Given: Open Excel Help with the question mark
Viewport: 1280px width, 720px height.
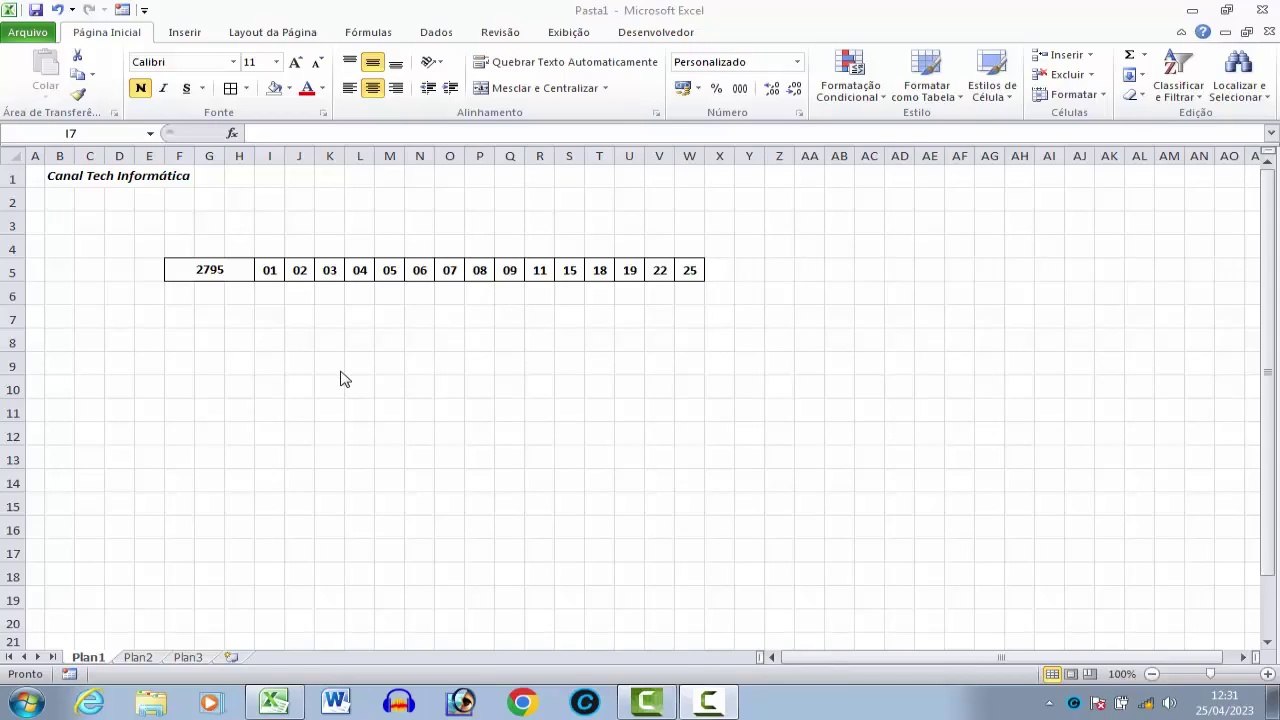Looking at the screenshot, I should click(x=1203, y=32).
